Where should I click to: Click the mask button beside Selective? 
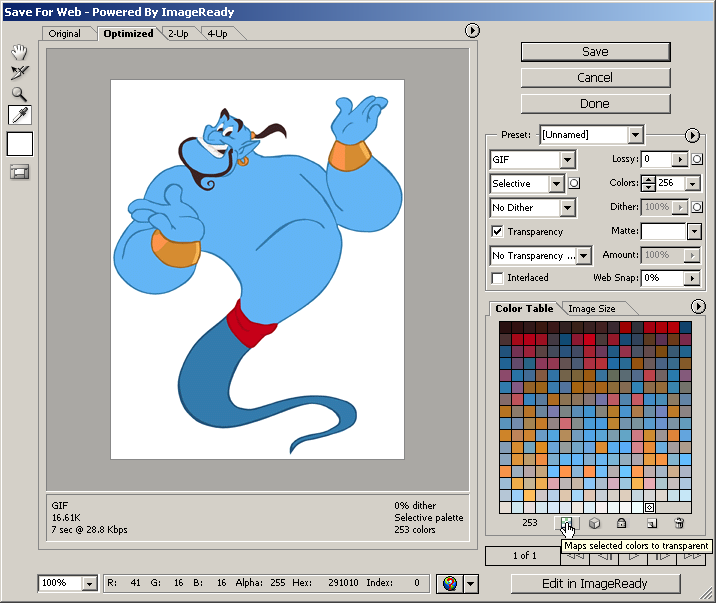pyautogui.click(x=574, y=183)
